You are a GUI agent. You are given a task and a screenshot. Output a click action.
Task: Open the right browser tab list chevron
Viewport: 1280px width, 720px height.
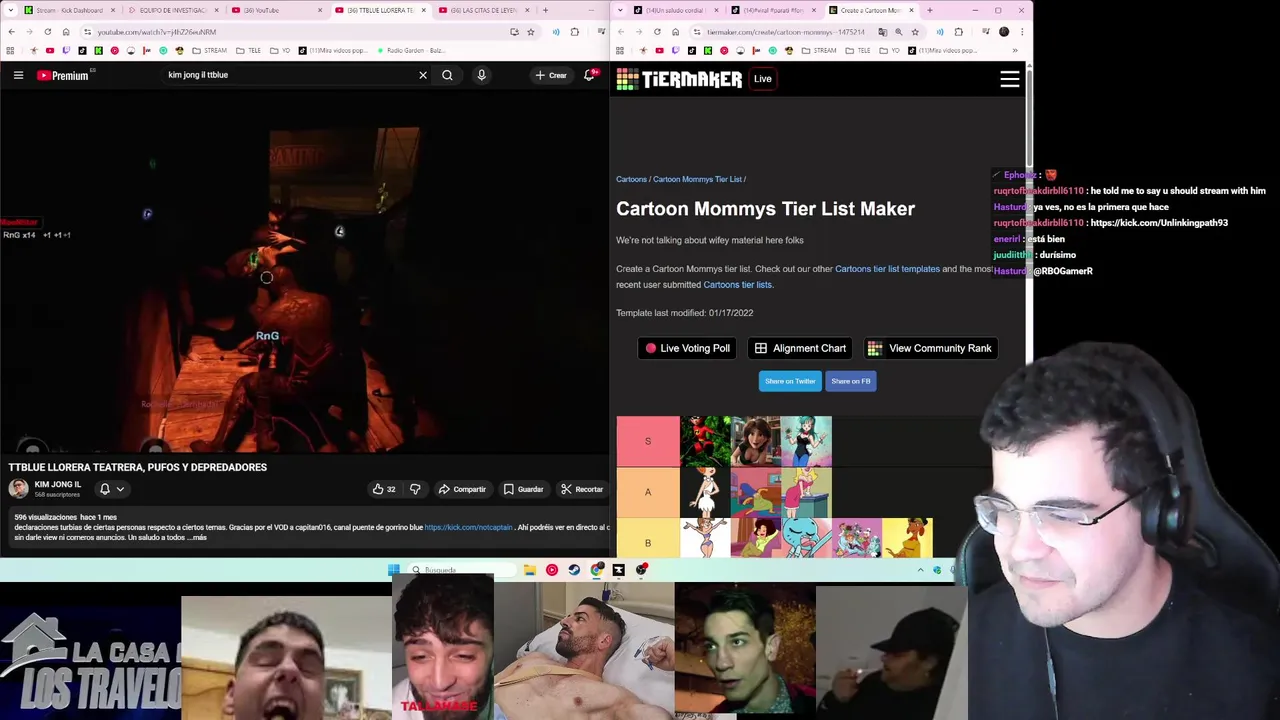[621, 10]
